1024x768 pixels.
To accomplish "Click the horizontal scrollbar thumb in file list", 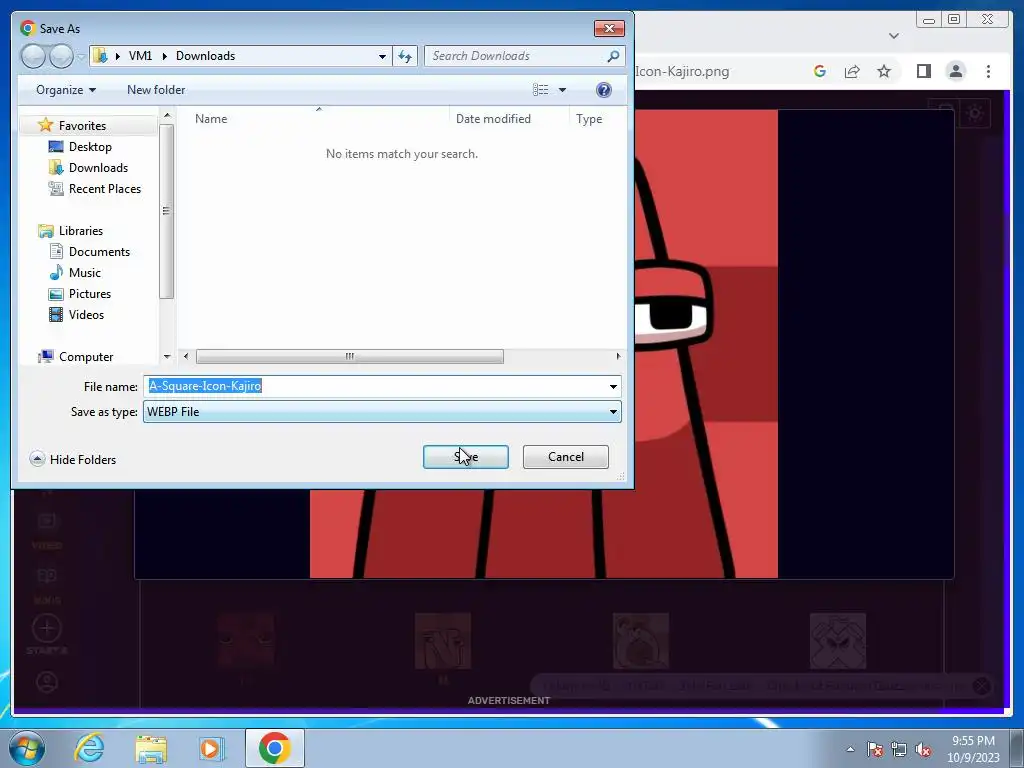I will [349, 356].
